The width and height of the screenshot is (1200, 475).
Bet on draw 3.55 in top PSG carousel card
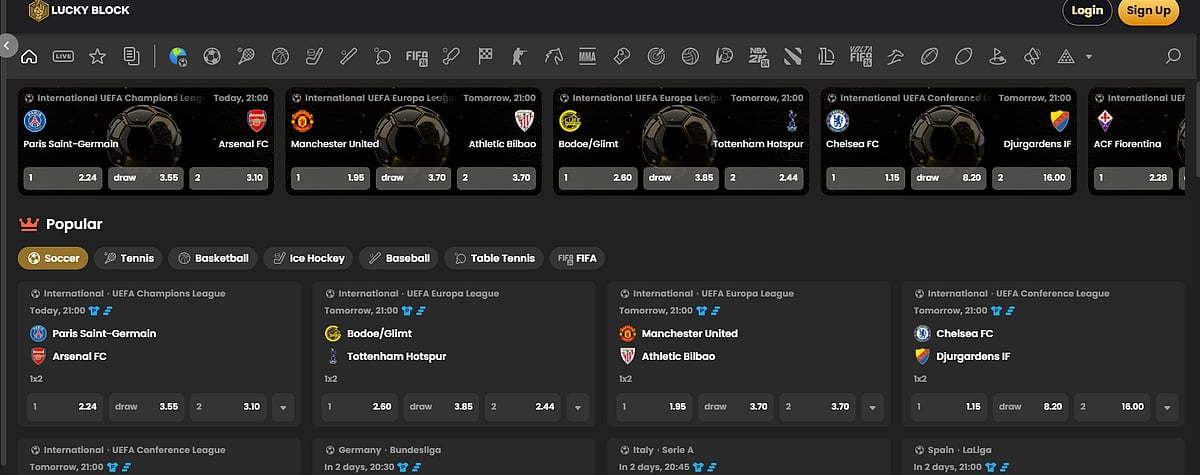tap(148, 177)
